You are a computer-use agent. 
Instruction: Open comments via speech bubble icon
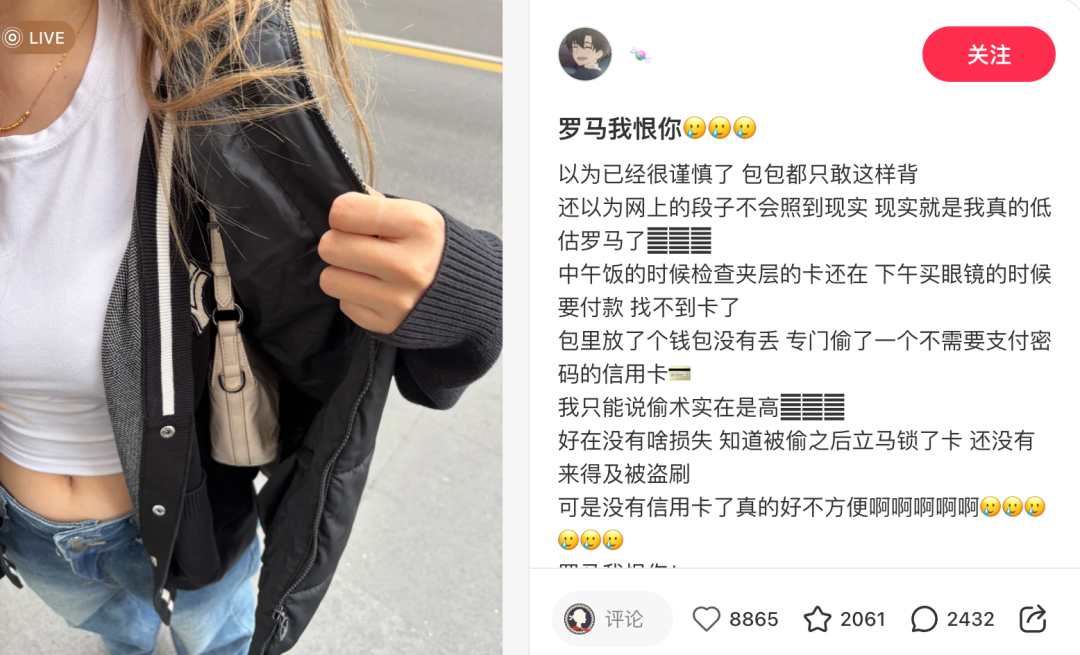pyautogui.click(x=924, y=619)
